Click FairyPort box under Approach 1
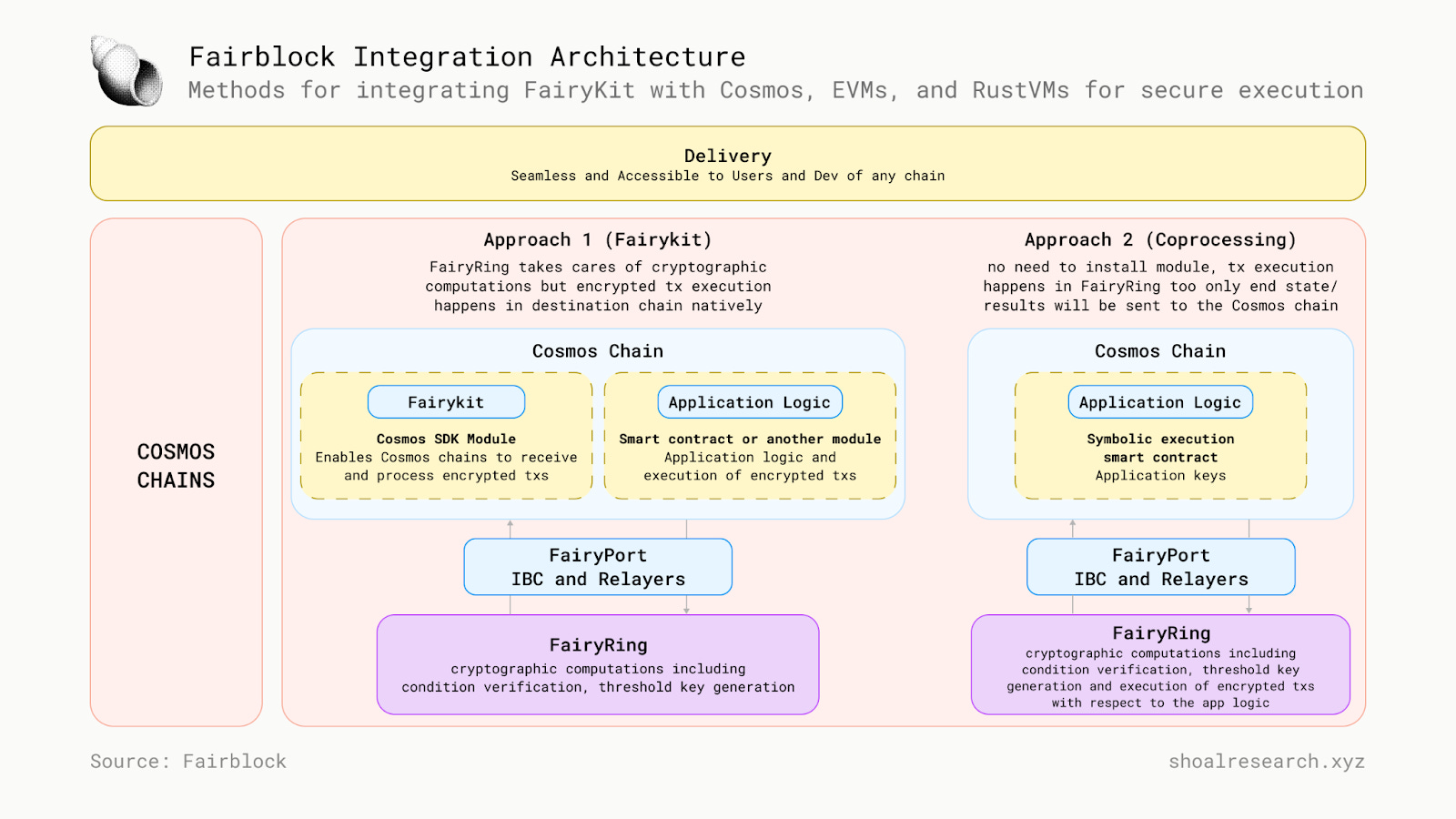Viewport: 1456px width, 819px height. [x=598, y=567]
